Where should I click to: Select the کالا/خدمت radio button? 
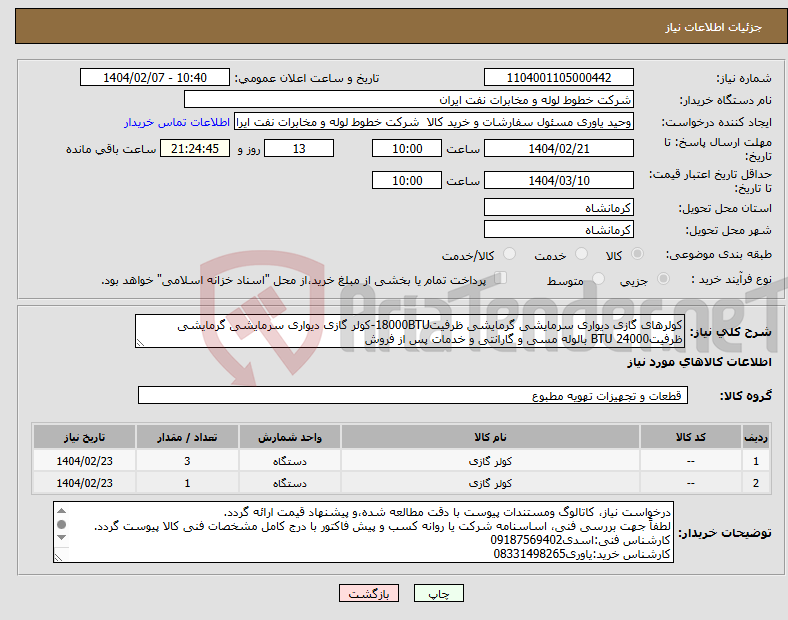pos(509,254)
